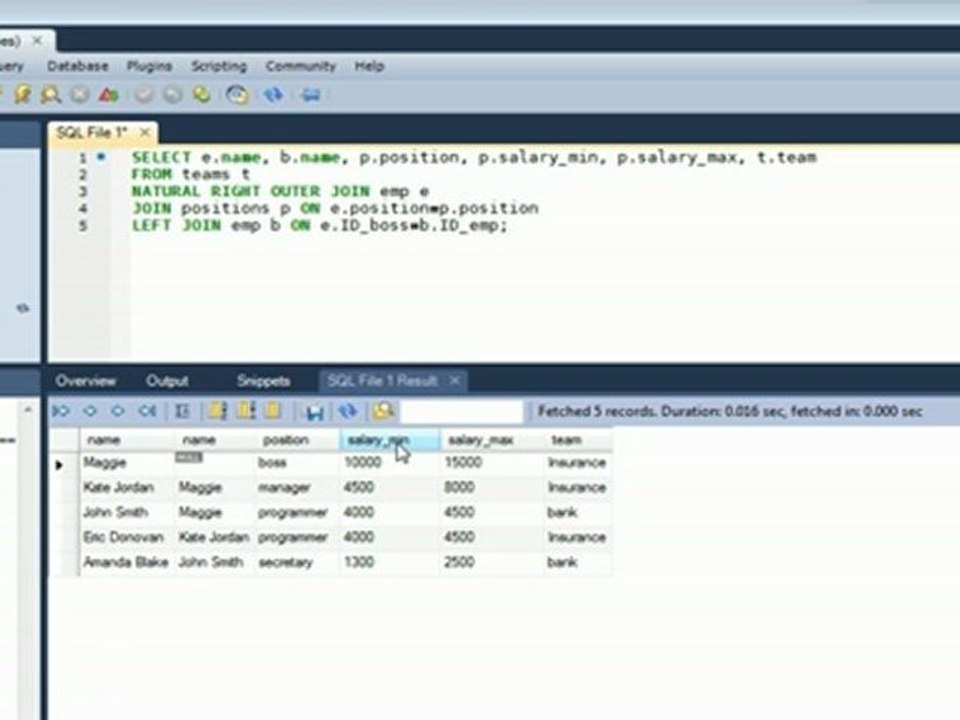Click the blue refresh arrows icon in main toolbar
This screenshot has height=720, width=960.
[x=273, y=95]
